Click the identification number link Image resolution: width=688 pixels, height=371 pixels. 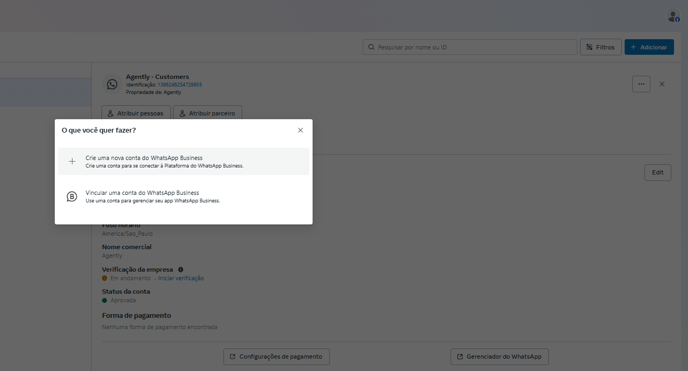(179, 85)
